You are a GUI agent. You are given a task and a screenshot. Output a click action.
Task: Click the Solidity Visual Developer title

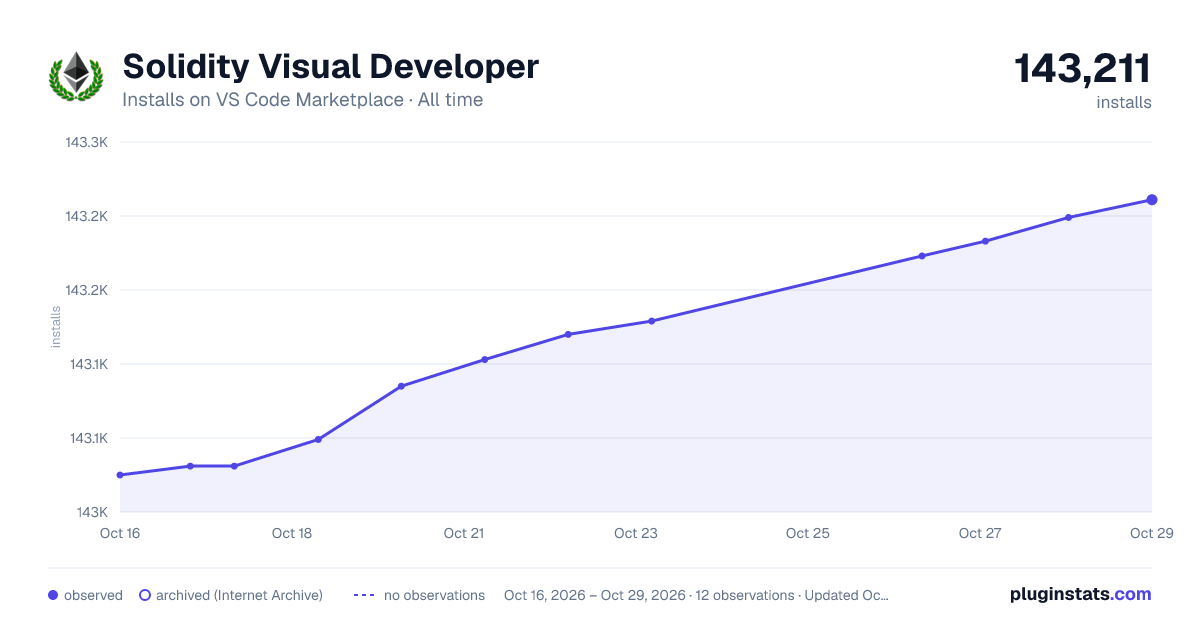[x=330, y=67]
